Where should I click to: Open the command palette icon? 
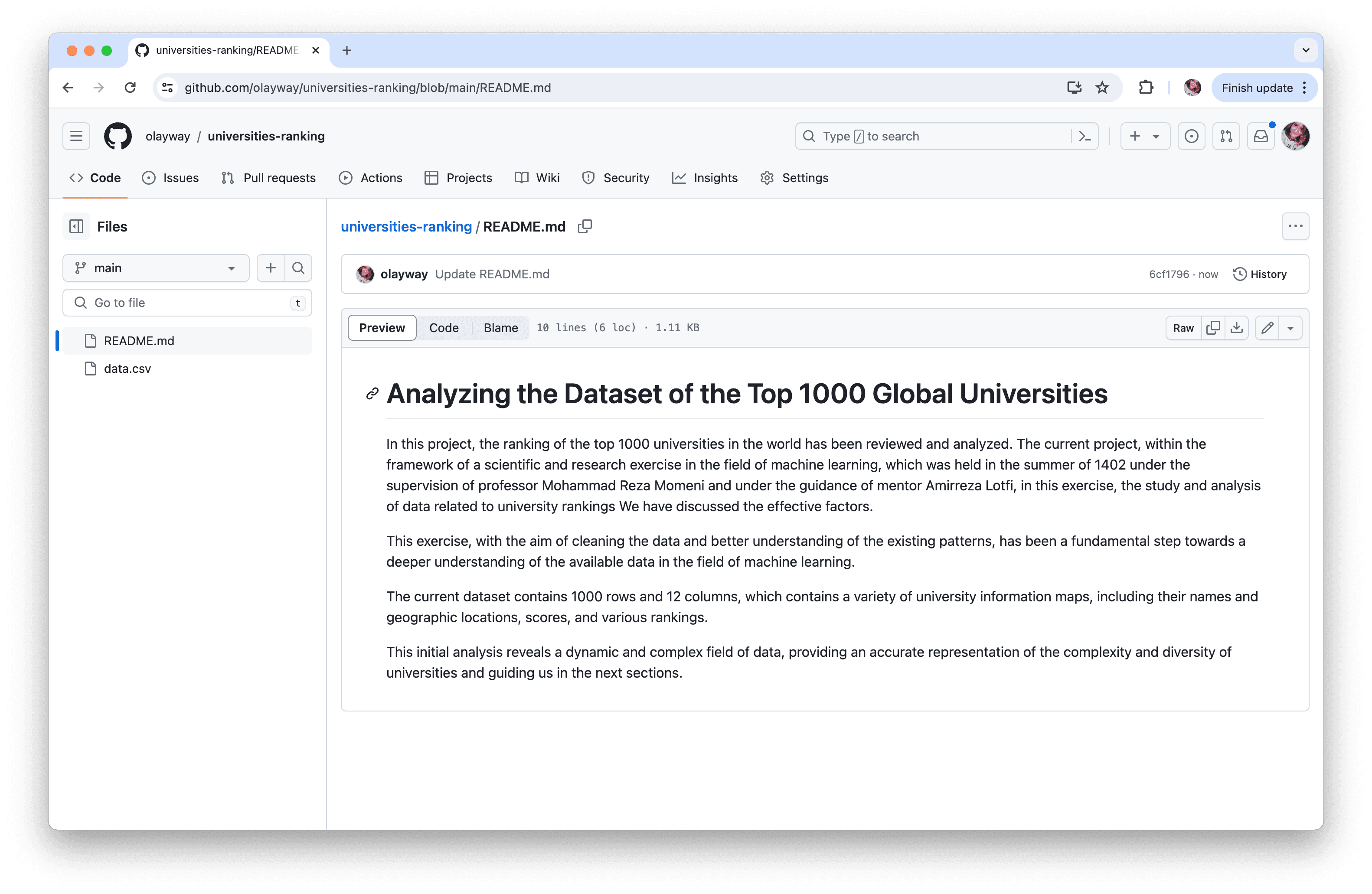[1085, 136]
